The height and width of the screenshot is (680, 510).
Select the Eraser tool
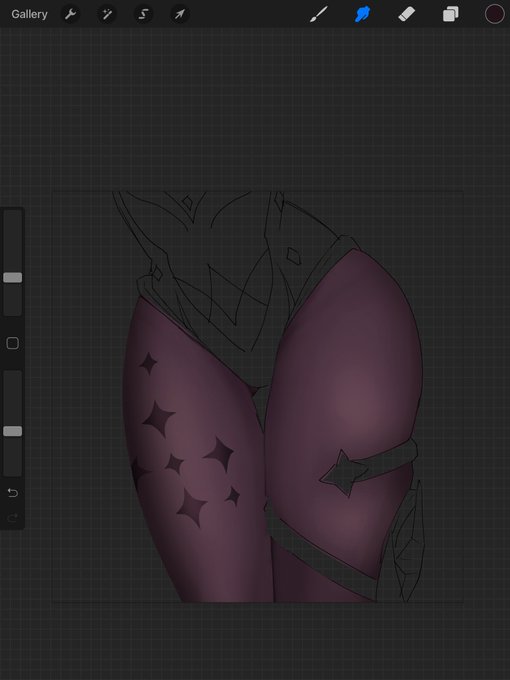point(407,14)
